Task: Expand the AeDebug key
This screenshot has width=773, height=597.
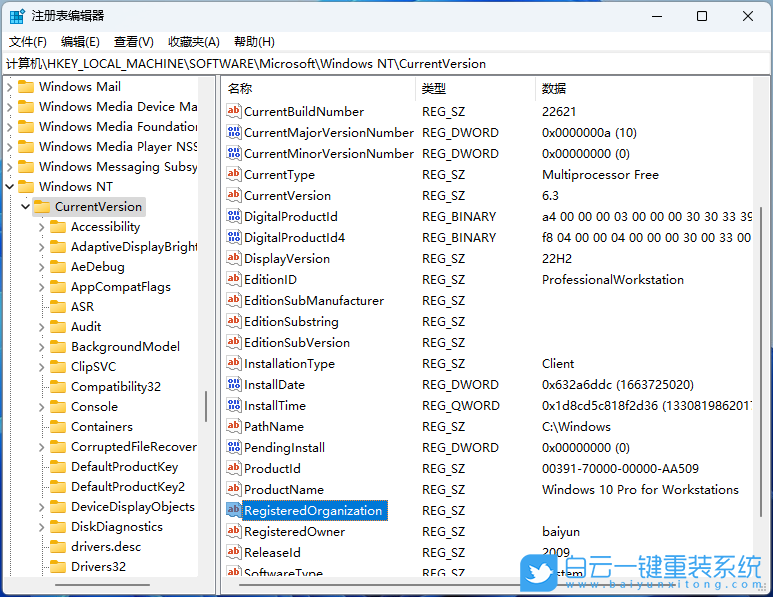Action: pyautogui.click(x=41, y=267)
